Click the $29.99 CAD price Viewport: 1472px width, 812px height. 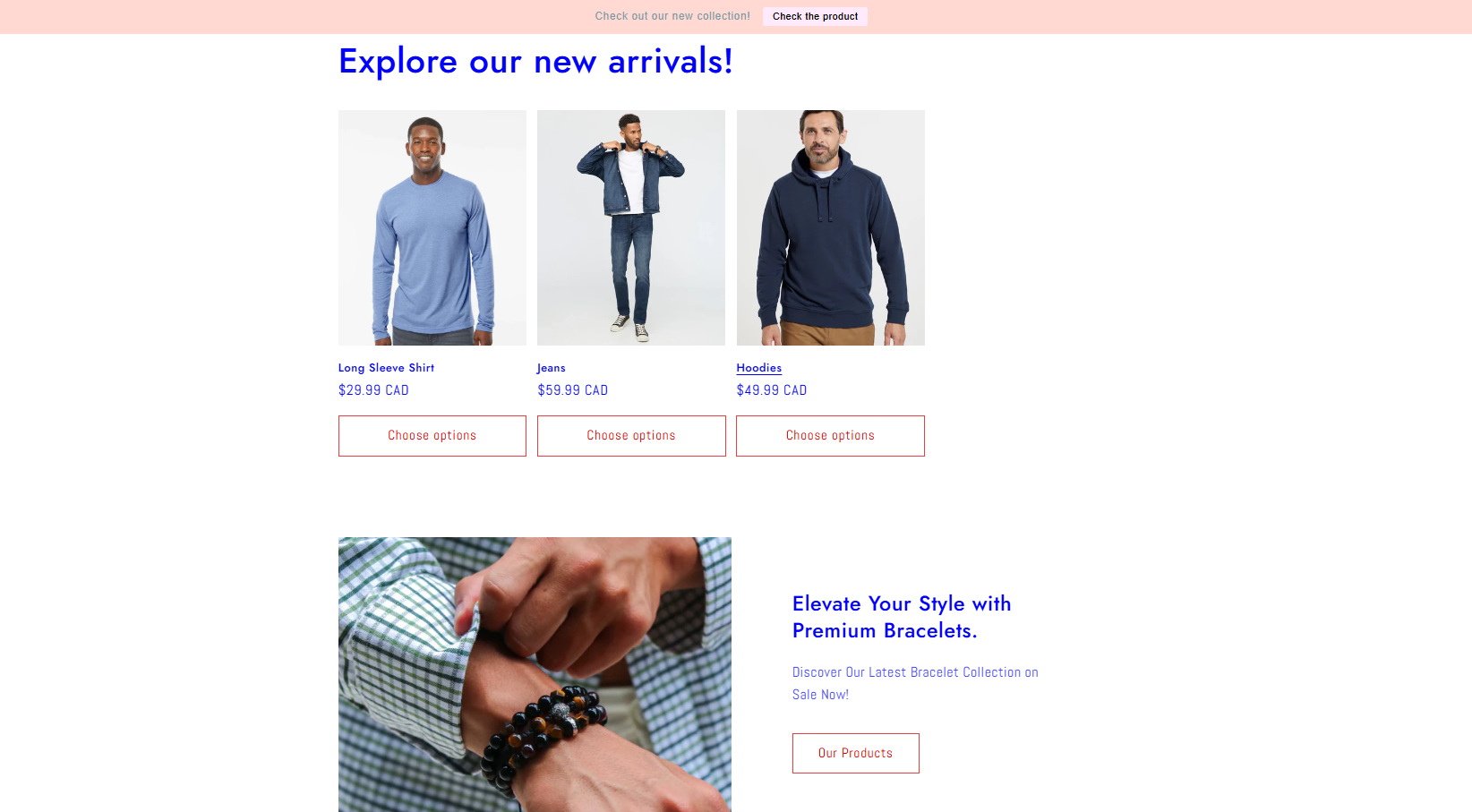pyautogui.click(x=373, y=390)
